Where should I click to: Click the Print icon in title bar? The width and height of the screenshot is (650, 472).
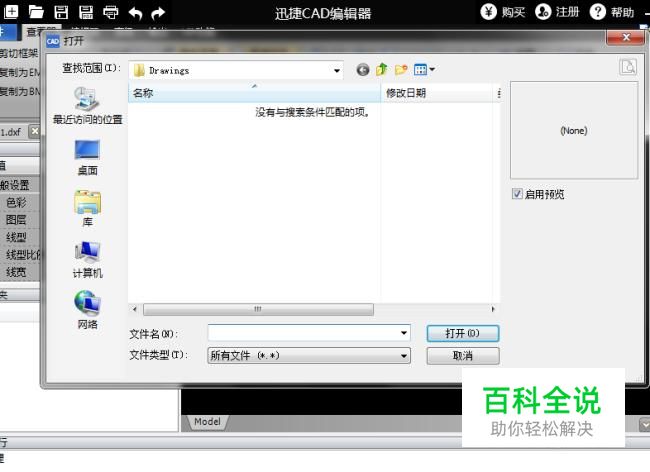pyautogui.click(x=110, y=12)
